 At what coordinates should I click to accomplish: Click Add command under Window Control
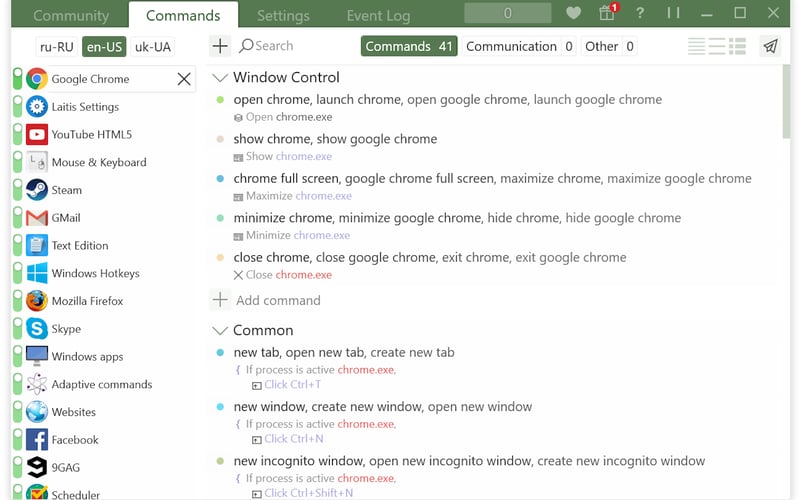tap(266, 300)
